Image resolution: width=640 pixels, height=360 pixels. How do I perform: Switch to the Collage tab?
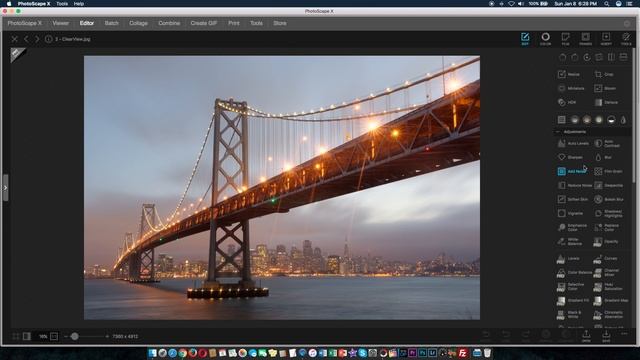(138, 23)
